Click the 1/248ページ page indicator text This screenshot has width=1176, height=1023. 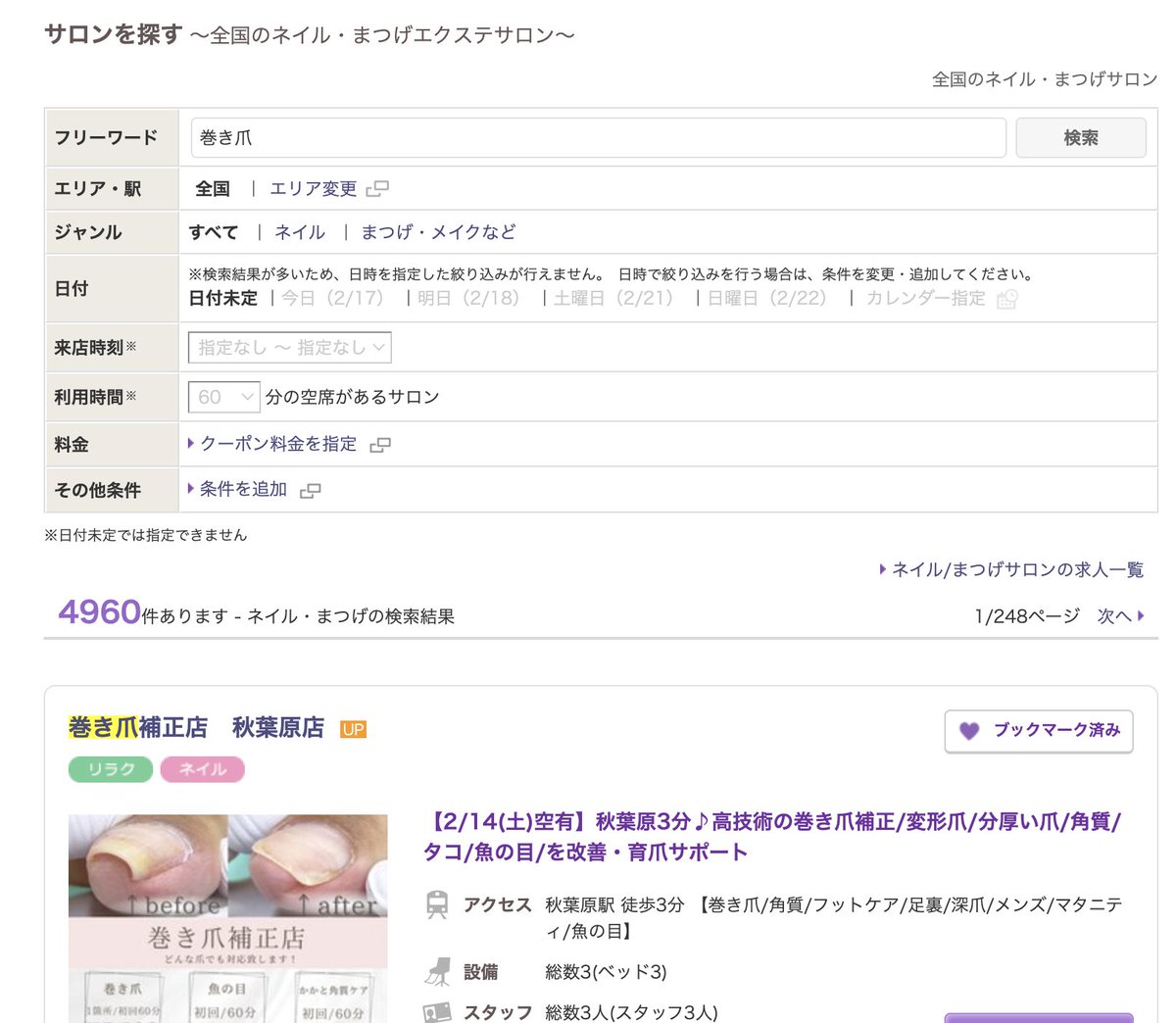tap(1027, 615)
